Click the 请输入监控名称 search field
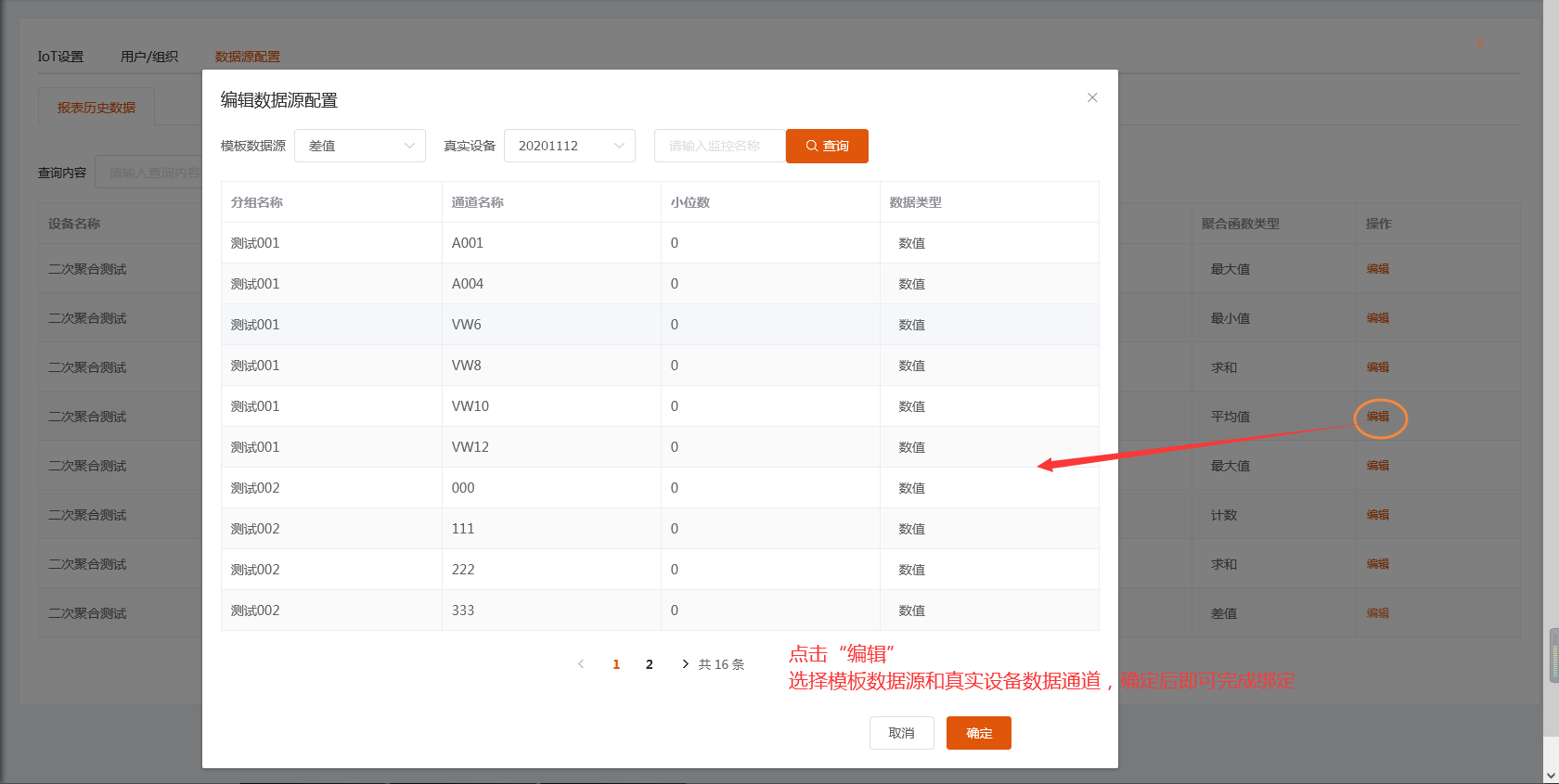The image size is (1559, 784). [720, 146]
